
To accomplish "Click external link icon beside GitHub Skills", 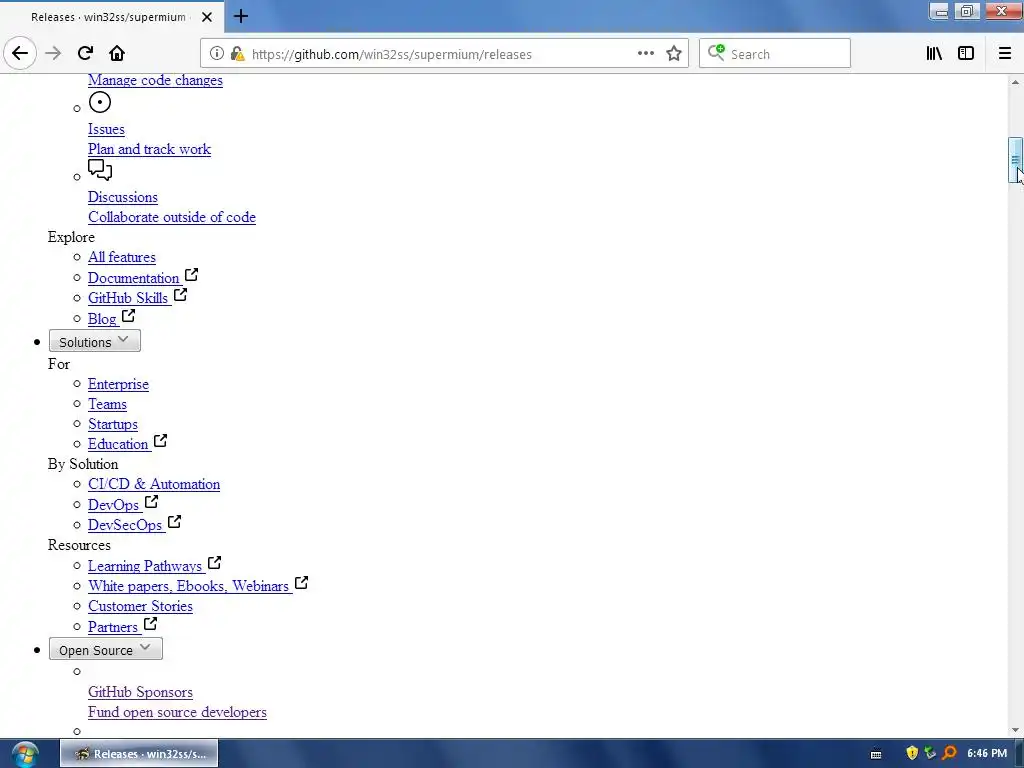I will click(x=180, y=295).
